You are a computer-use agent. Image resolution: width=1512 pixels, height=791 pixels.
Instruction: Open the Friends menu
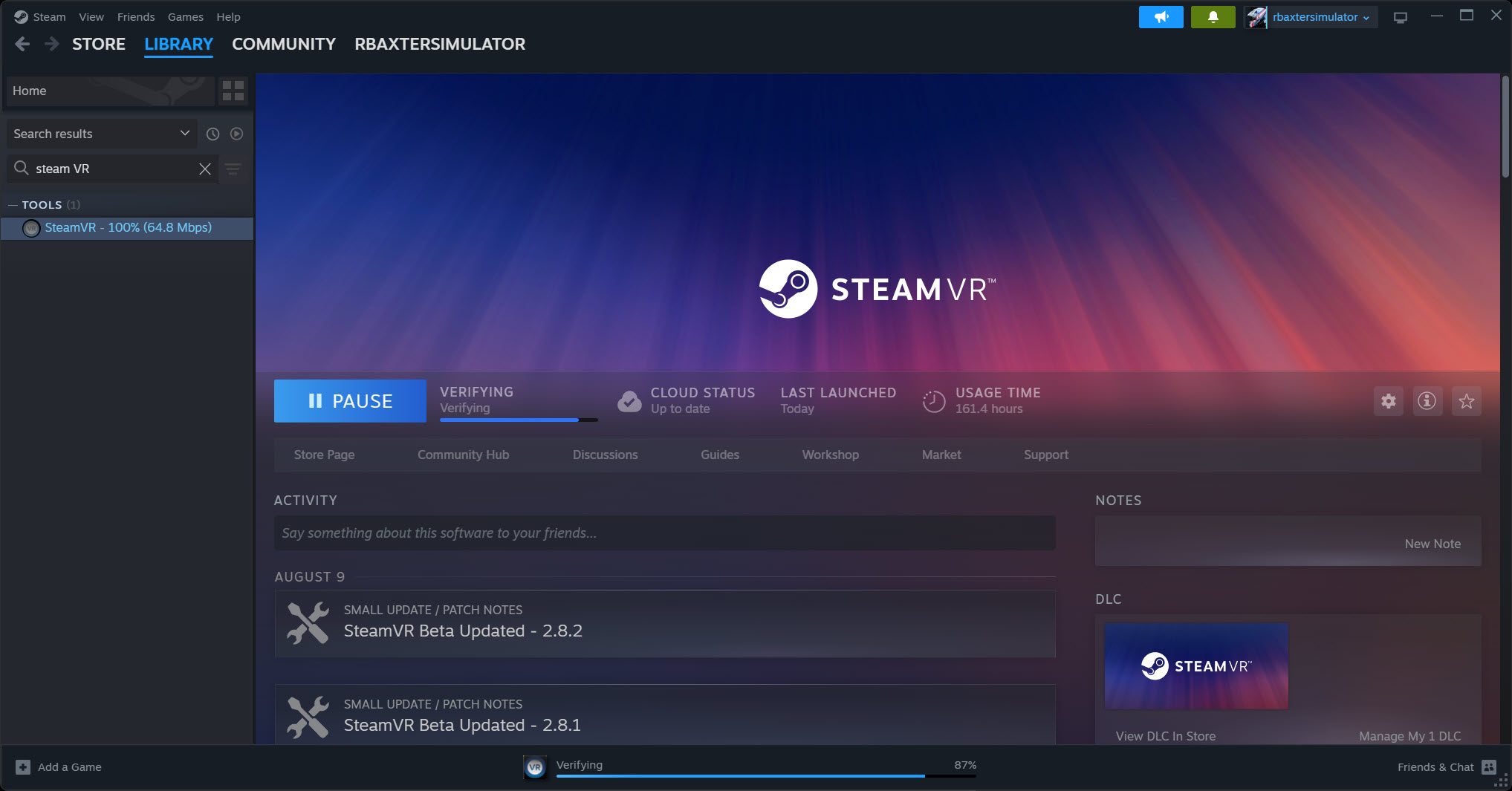pyautogui.click(x=136, y=17)
